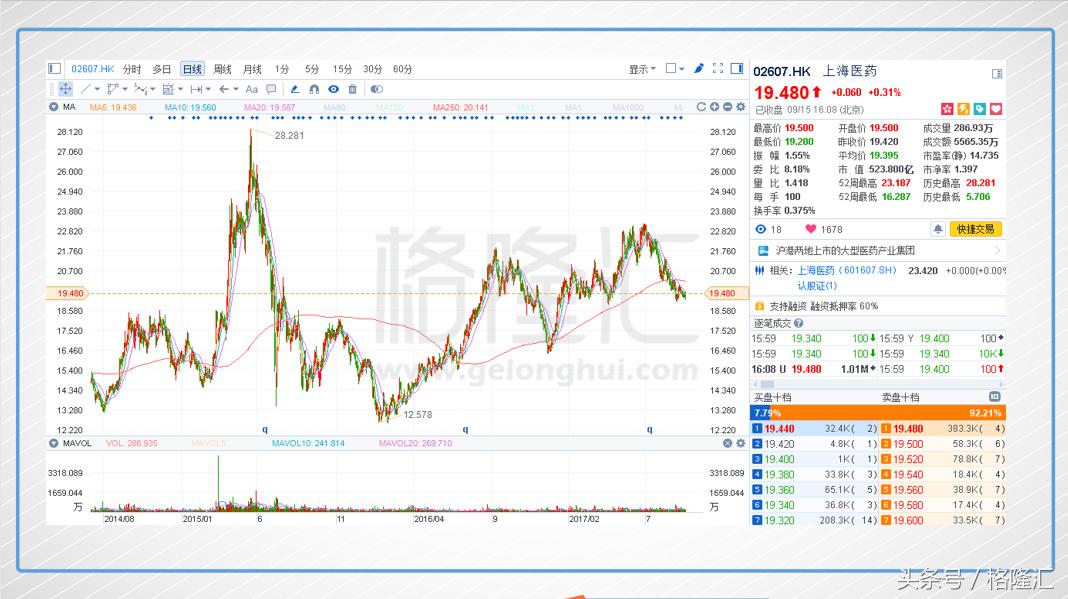Image resolution: width=1068 pixels, height=599 pixels.
Task: Enable the magnet snap tool
Action: tap(314, 89)
